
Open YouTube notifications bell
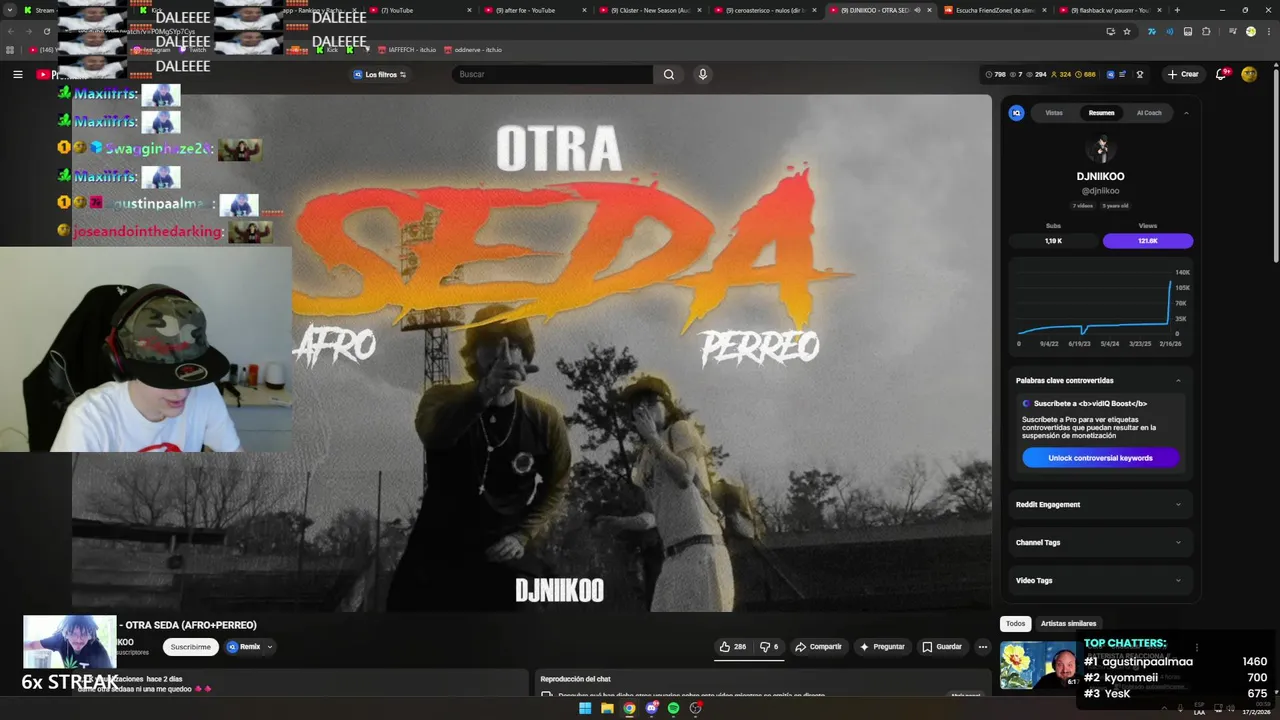click(1222, 74)
